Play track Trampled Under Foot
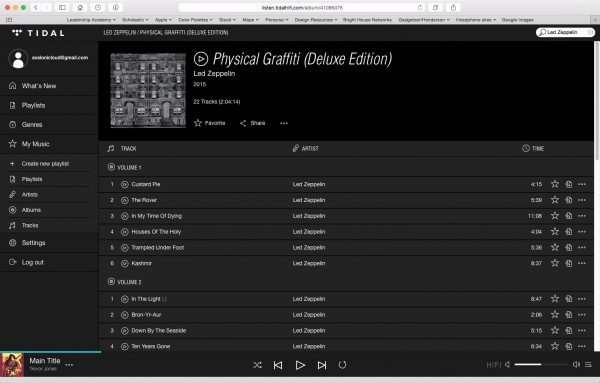The image size is (600, 383). click(124, 248)
